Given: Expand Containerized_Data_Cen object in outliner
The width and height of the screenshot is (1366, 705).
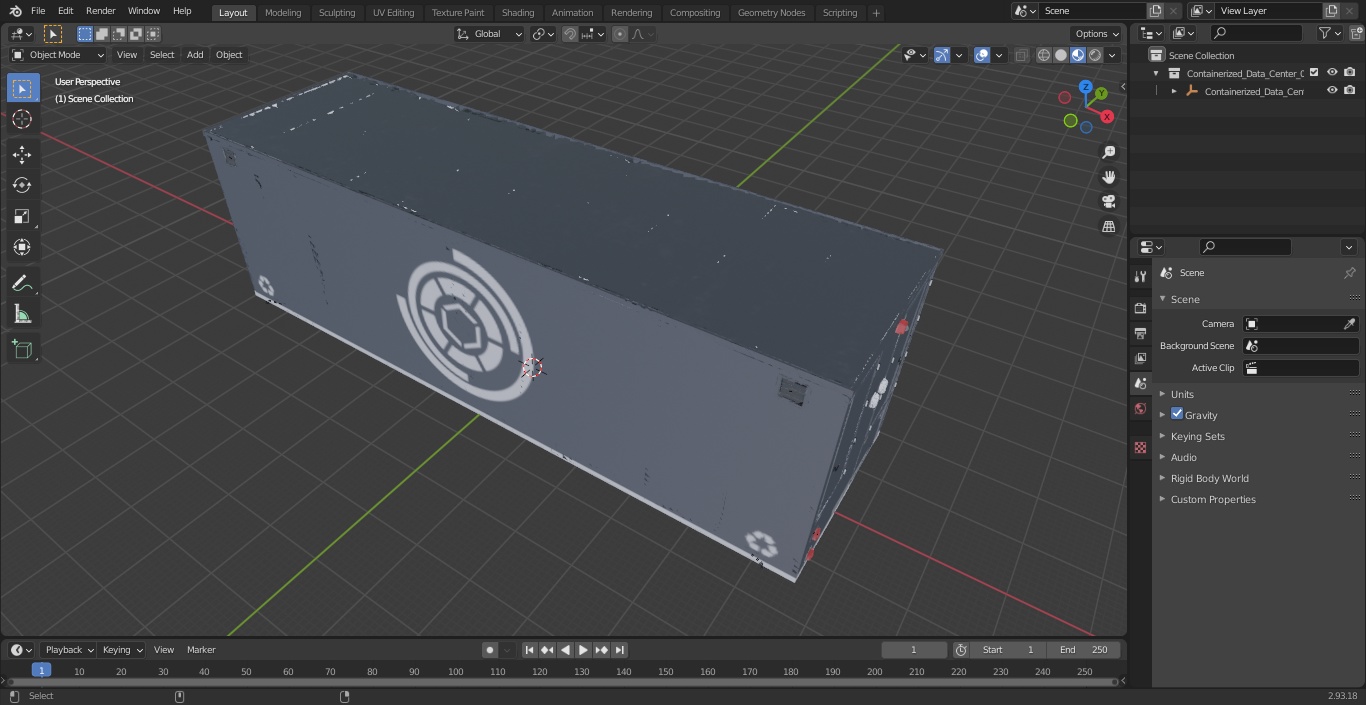Looking at the screenshot, I should coord(1174,91).
